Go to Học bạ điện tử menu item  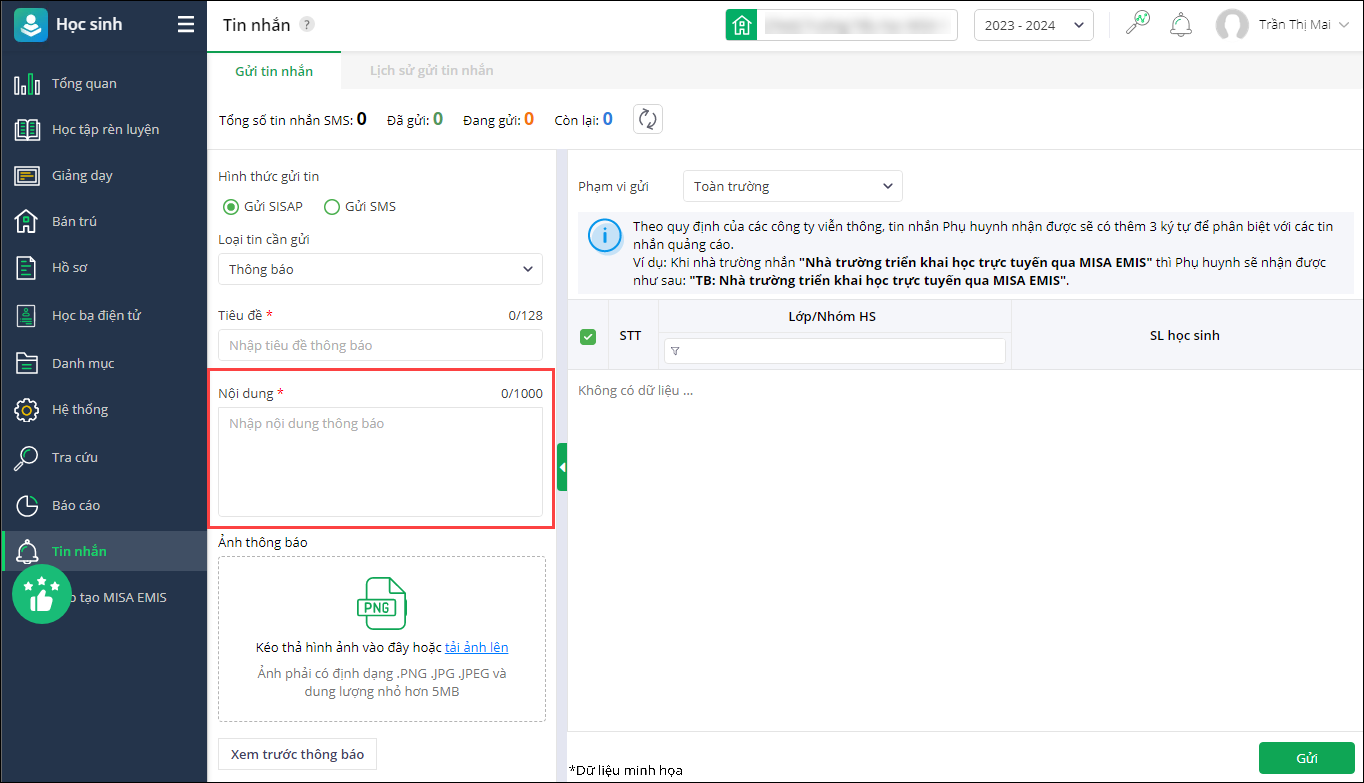point(96,316)
